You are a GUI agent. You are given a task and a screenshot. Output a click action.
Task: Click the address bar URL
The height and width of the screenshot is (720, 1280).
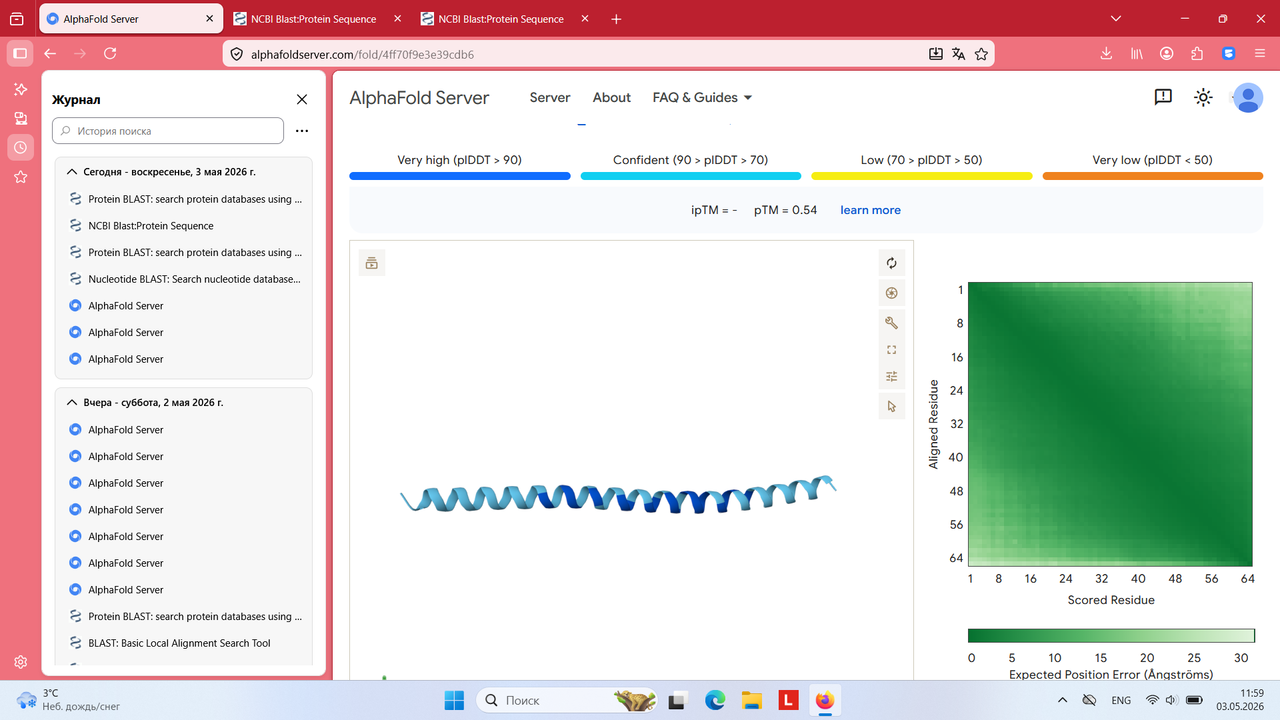(362, 54)
